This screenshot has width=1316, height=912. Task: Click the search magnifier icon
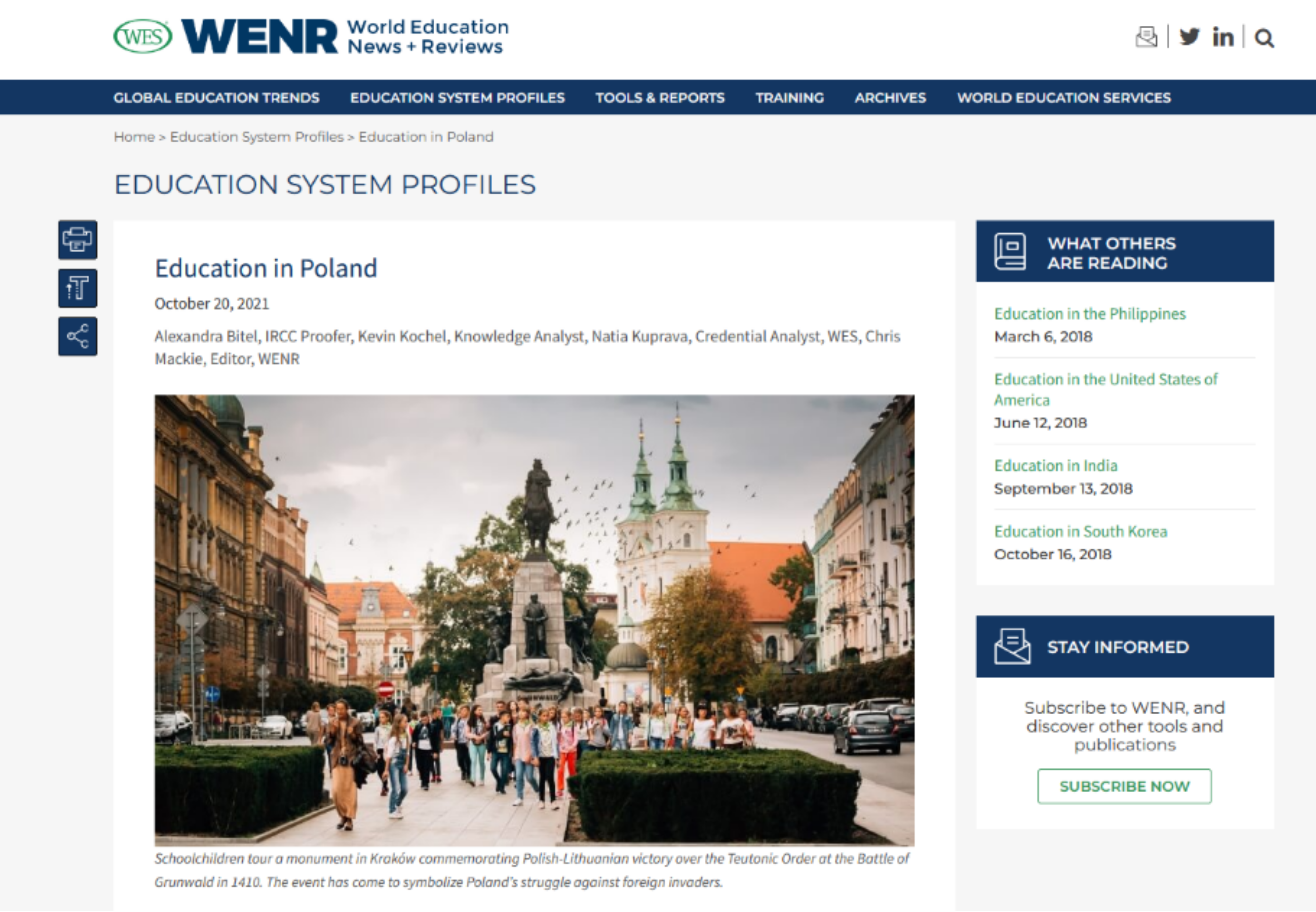[x=1264, y=38]
